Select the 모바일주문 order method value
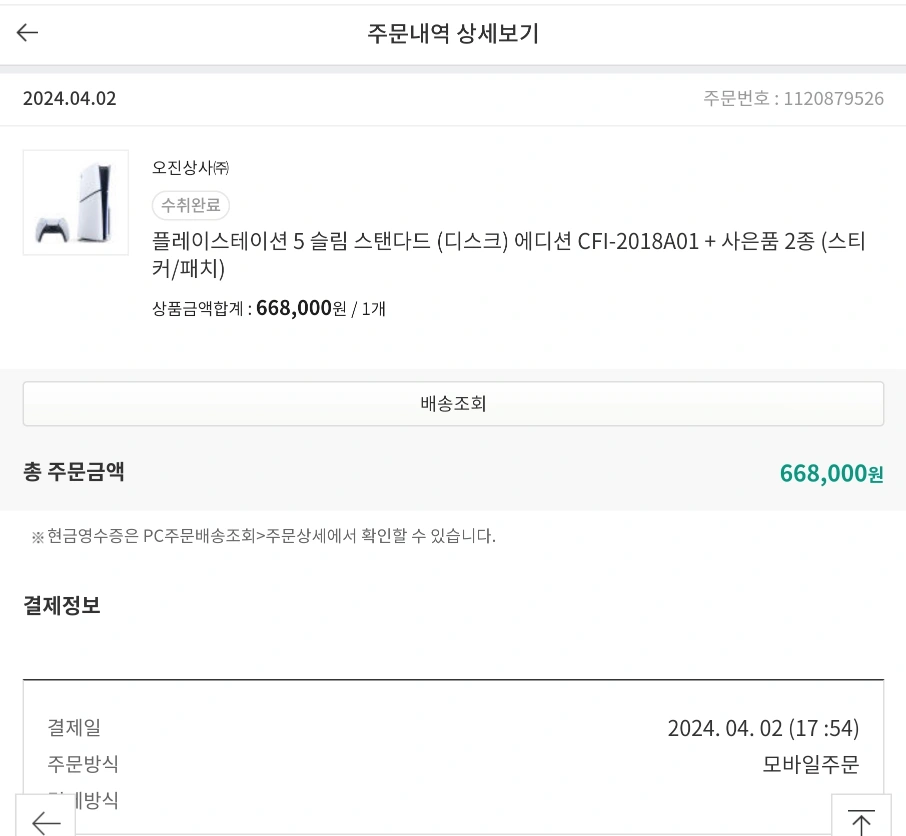This screenshot has width=906, height=836. (811, 764)
